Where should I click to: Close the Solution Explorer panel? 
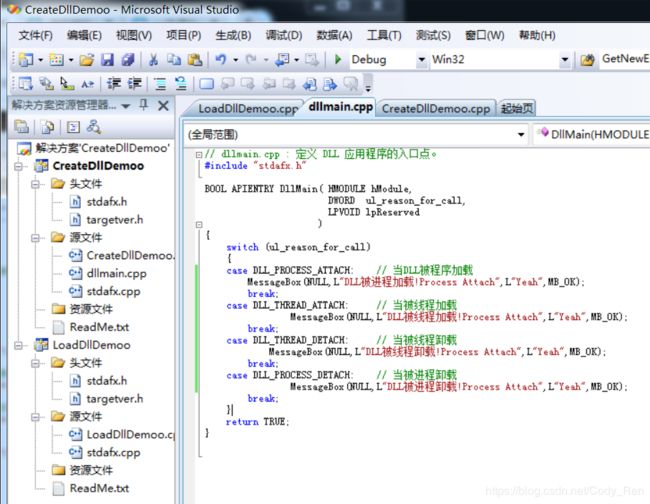pos(163,106)
